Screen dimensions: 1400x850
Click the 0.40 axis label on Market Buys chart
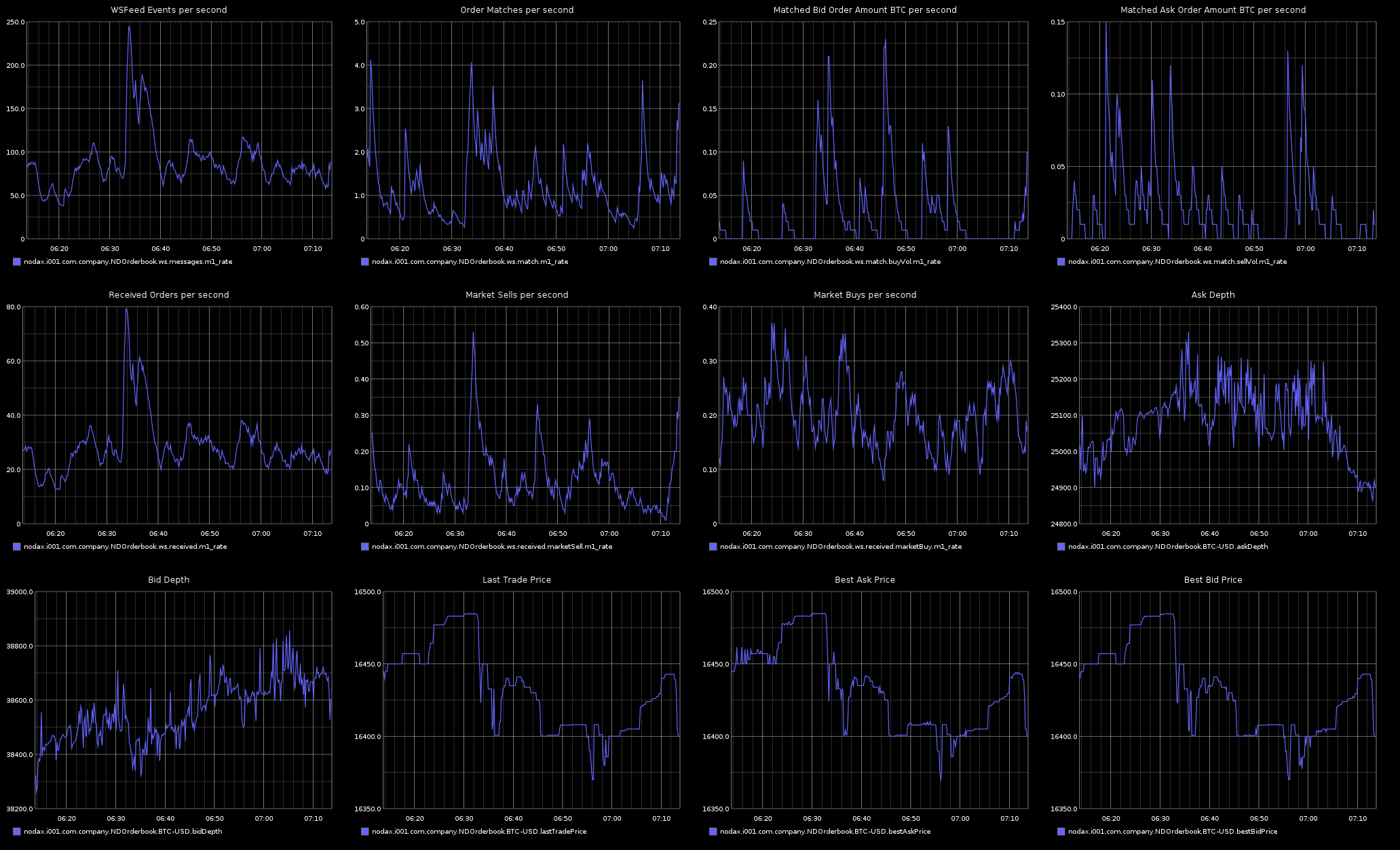[710, 307]
